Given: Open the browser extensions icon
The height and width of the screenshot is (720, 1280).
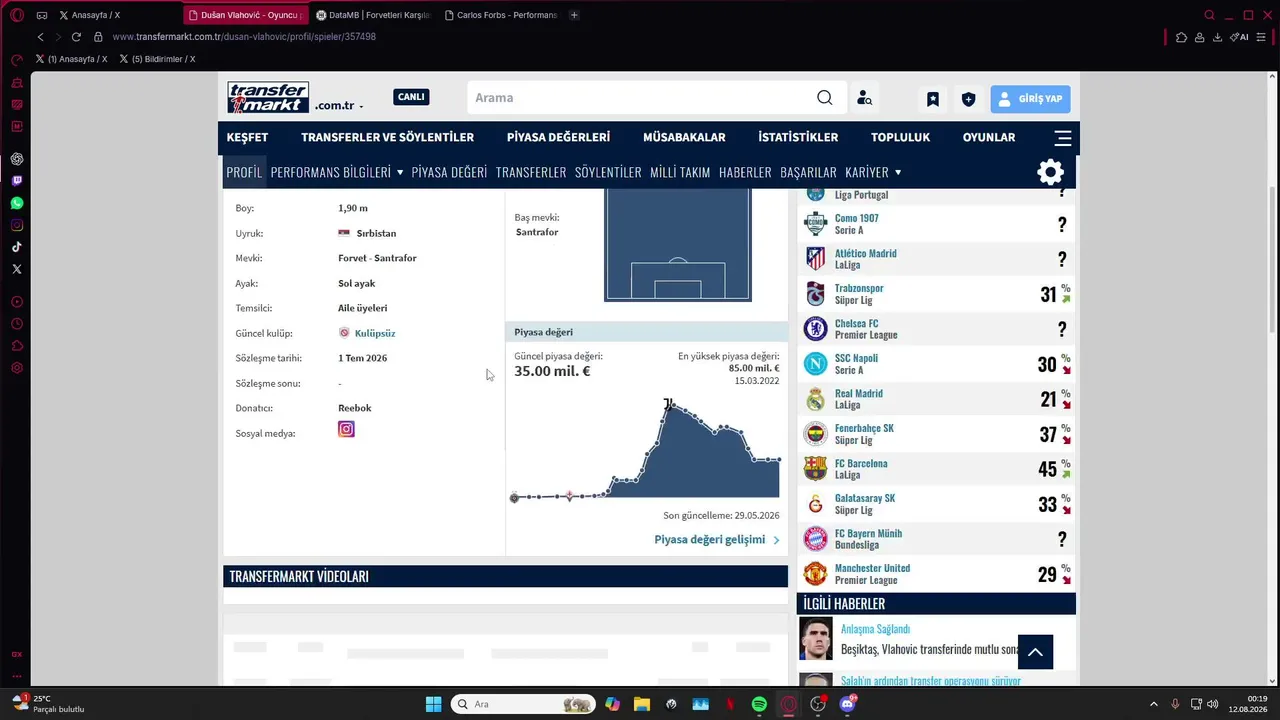Looking at the screenshot, I should click(1181, 37).
